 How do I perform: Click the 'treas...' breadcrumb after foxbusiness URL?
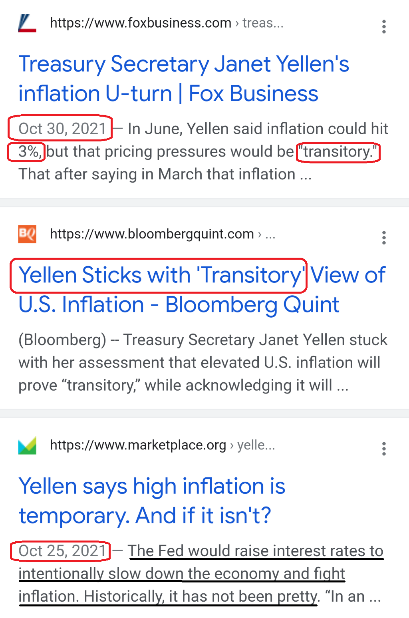(x=263, y=23)
